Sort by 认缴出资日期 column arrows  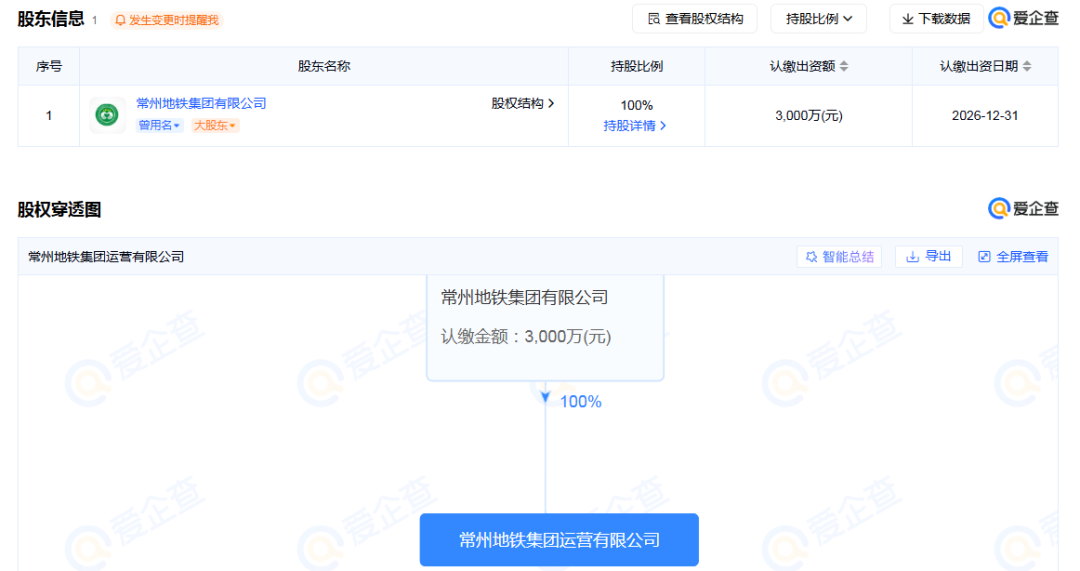(1027, 66)
